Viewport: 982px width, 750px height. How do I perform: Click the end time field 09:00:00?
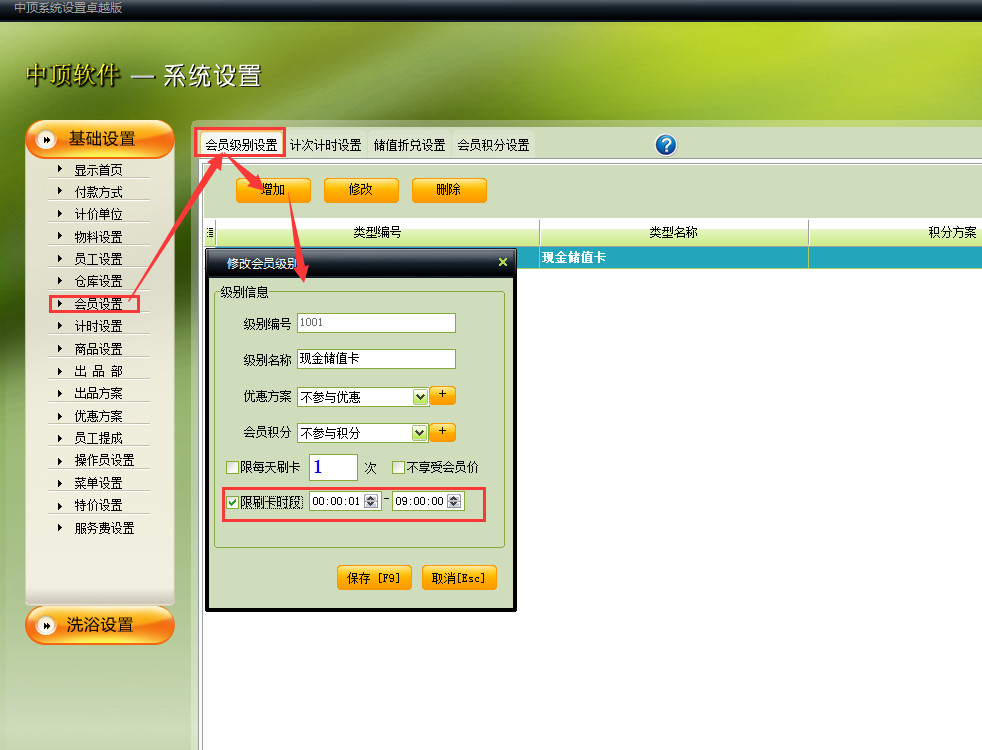click(x=428, y=501)
